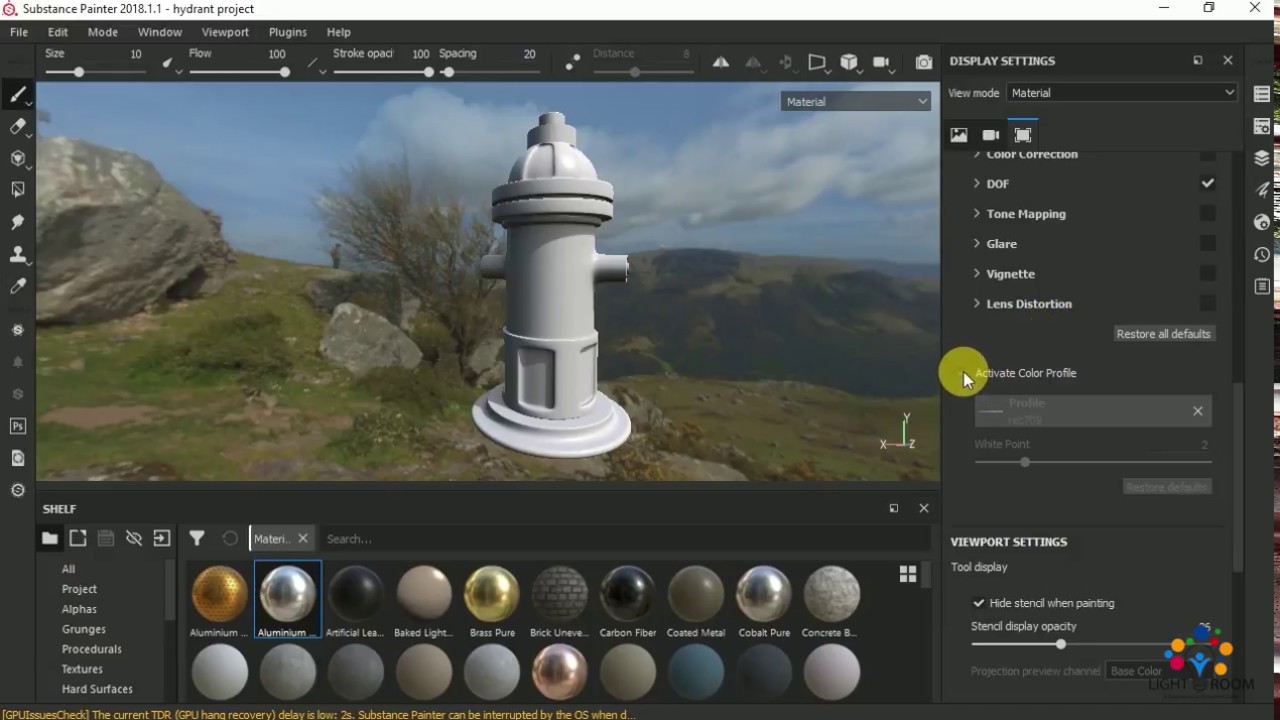Click the camera screenshot icon in toolbar
1280x720 pixels.
click(x=924, y=62)
